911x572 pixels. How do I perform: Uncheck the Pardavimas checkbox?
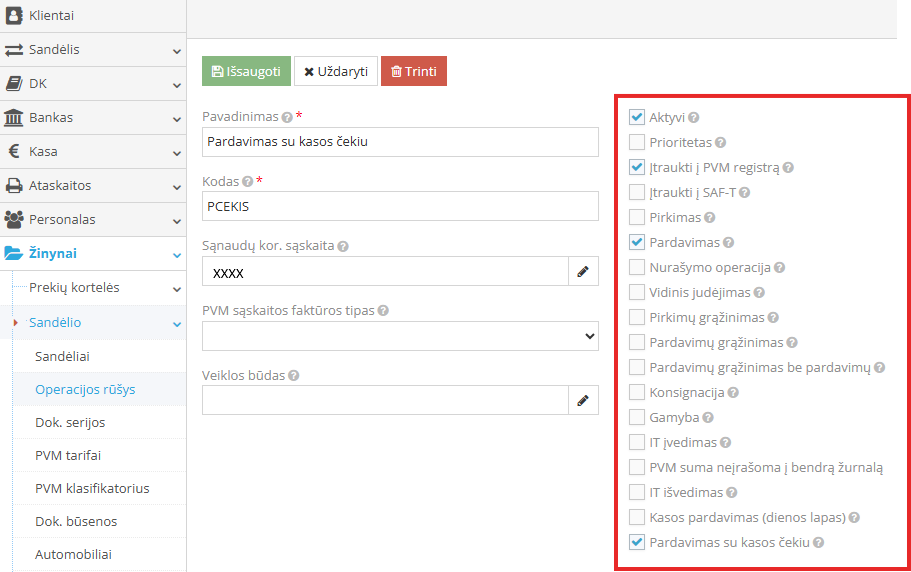[x=637, y=242]
